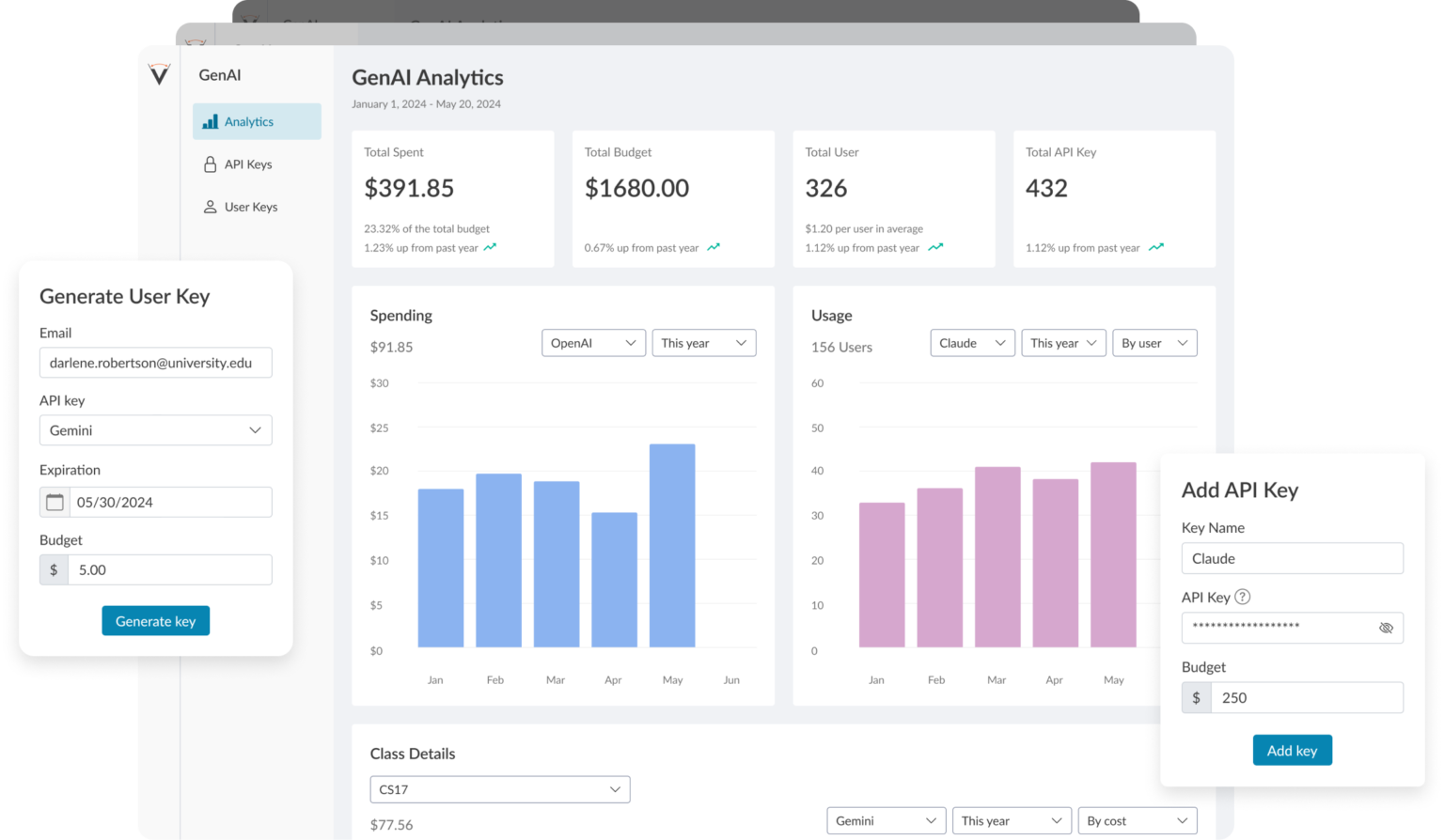Click the Total Spent trend arrow icon
Viewport: 1444px width, 840px height.
(x=490, y=248)
